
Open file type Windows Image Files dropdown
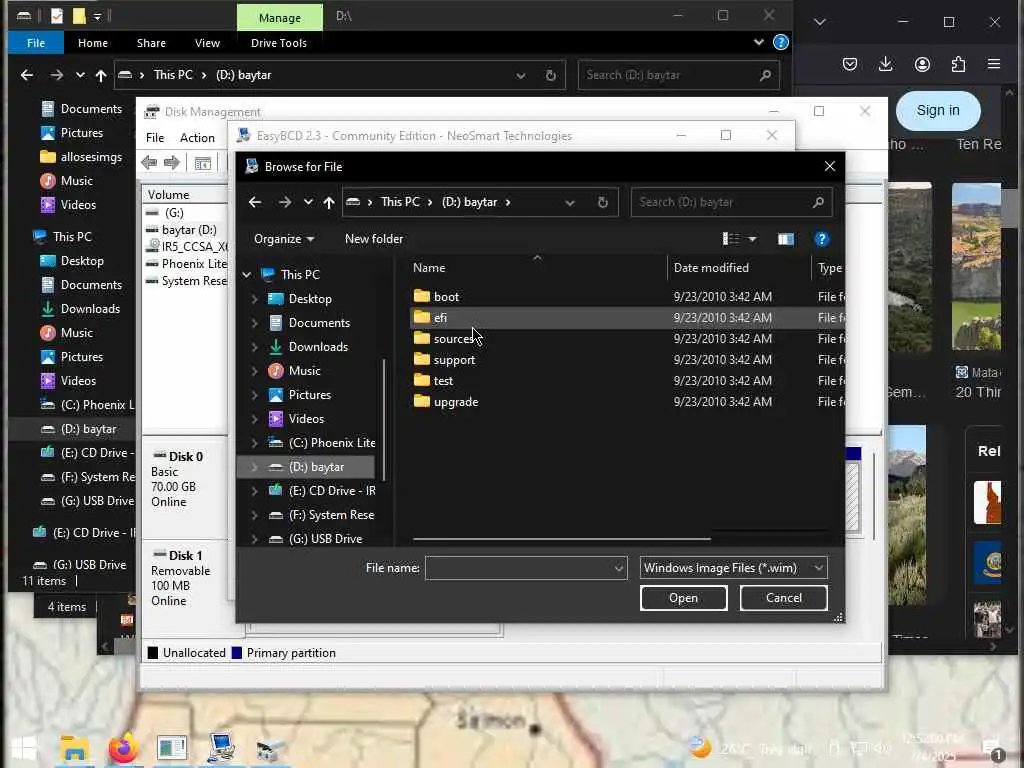tap(818, 568)
